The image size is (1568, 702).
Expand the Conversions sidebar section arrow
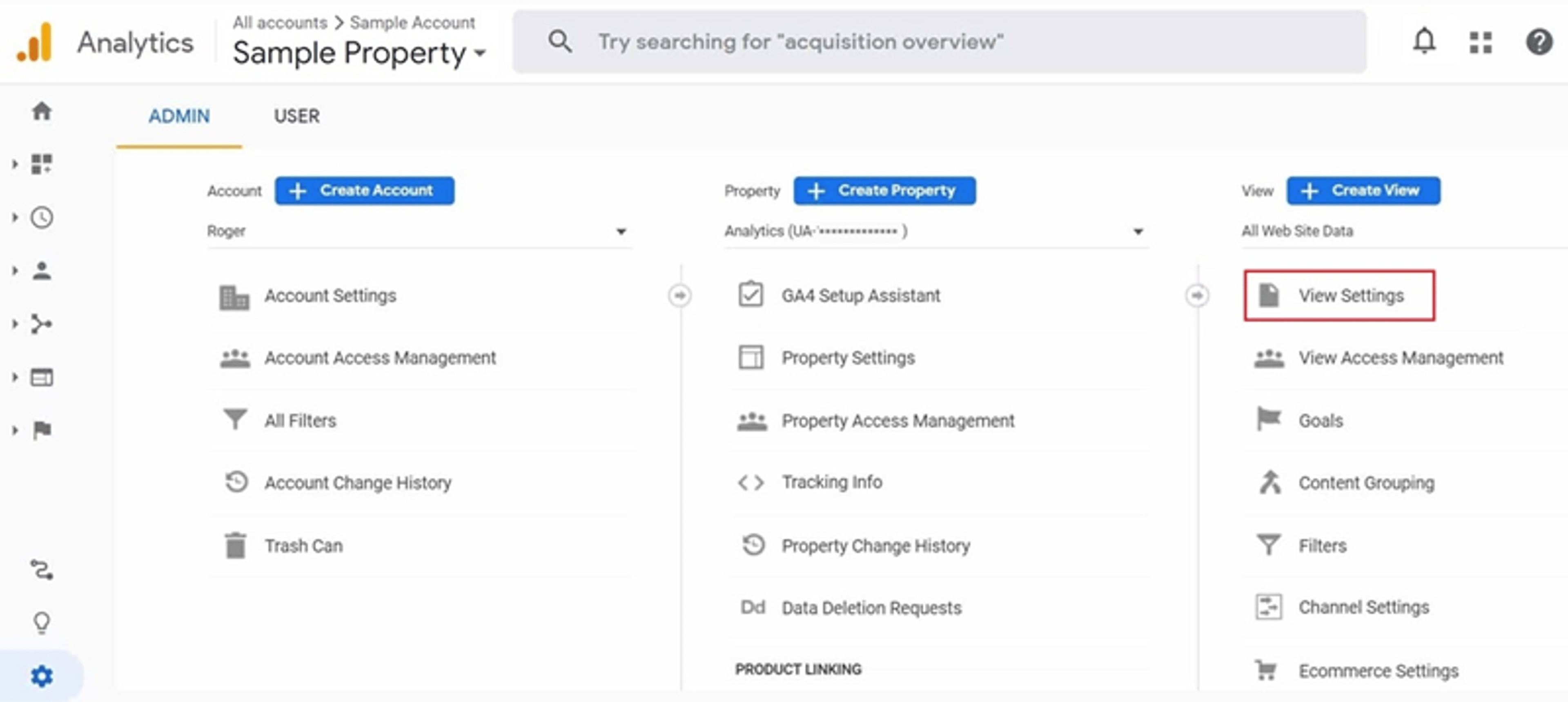15,430
